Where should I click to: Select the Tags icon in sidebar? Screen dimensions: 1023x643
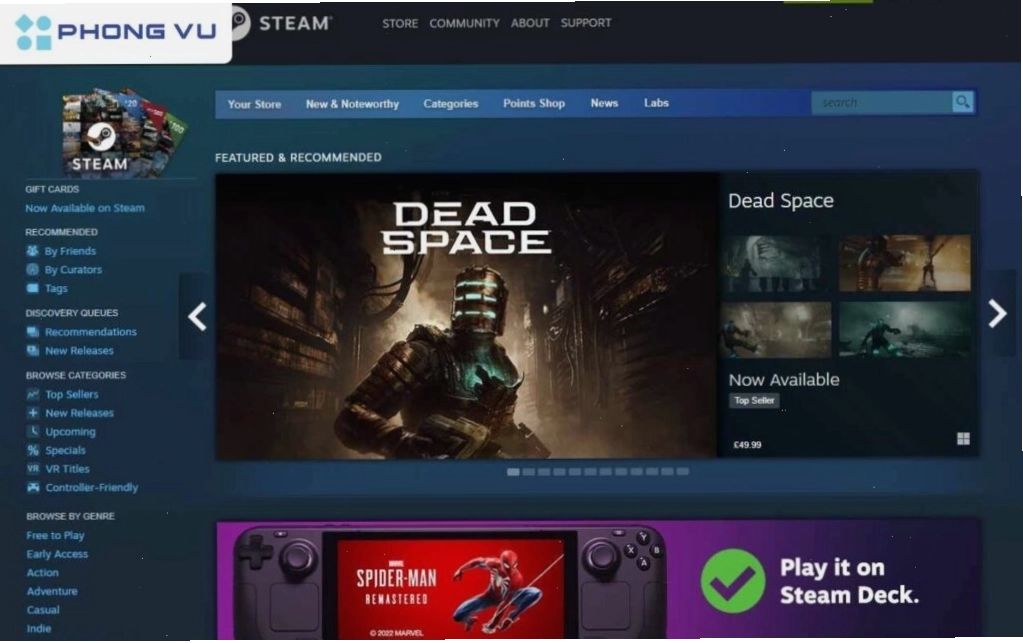point(32,288)
